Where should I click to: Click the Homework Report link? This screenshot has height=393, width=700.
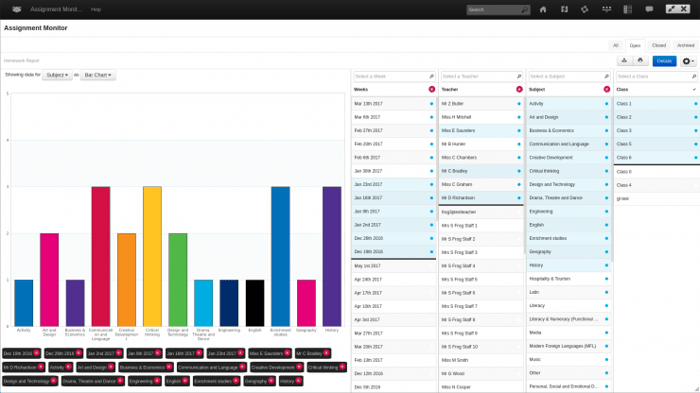click(21, 60)
